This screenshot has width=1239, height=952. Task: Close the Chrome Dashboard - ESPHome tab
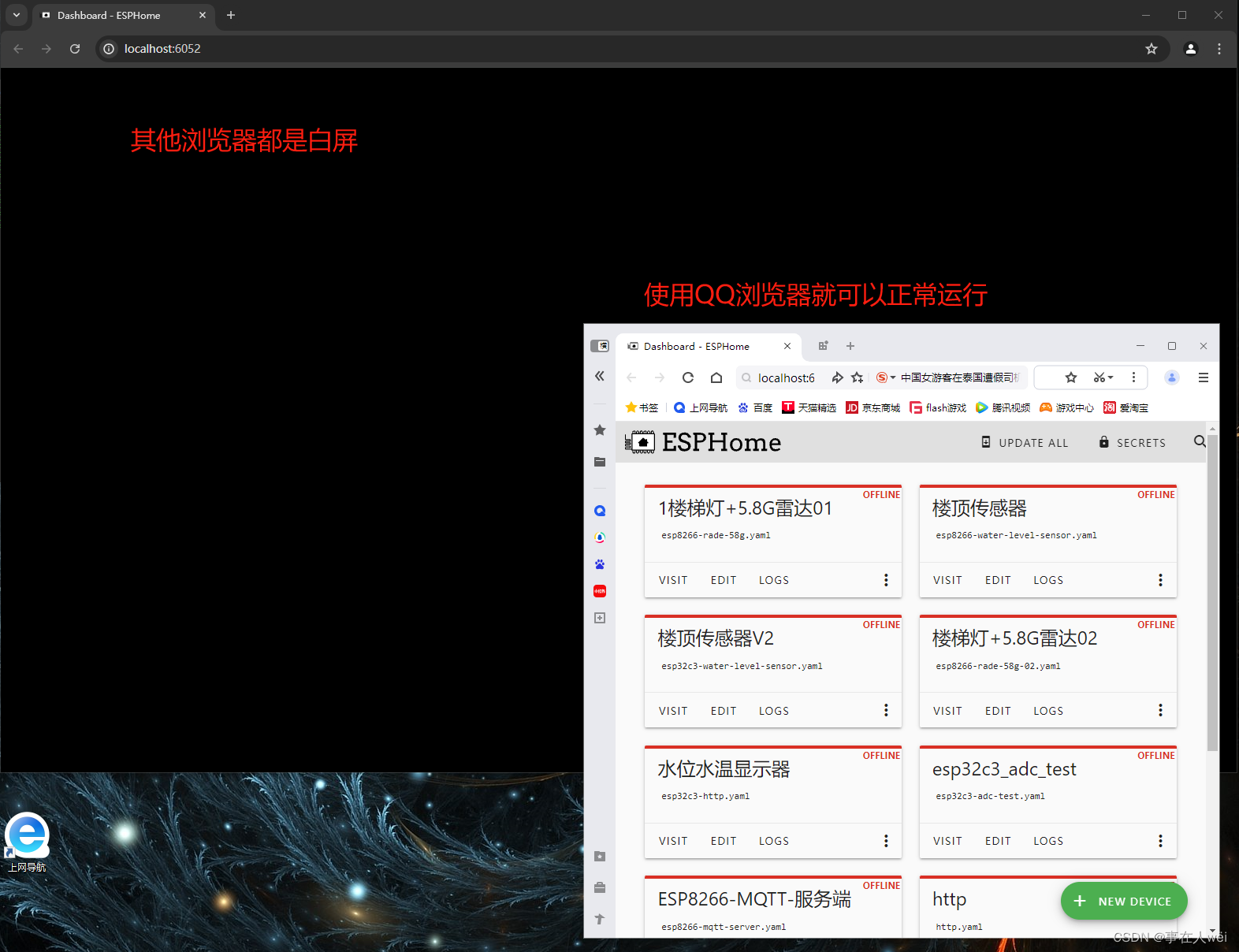(203, 15)
